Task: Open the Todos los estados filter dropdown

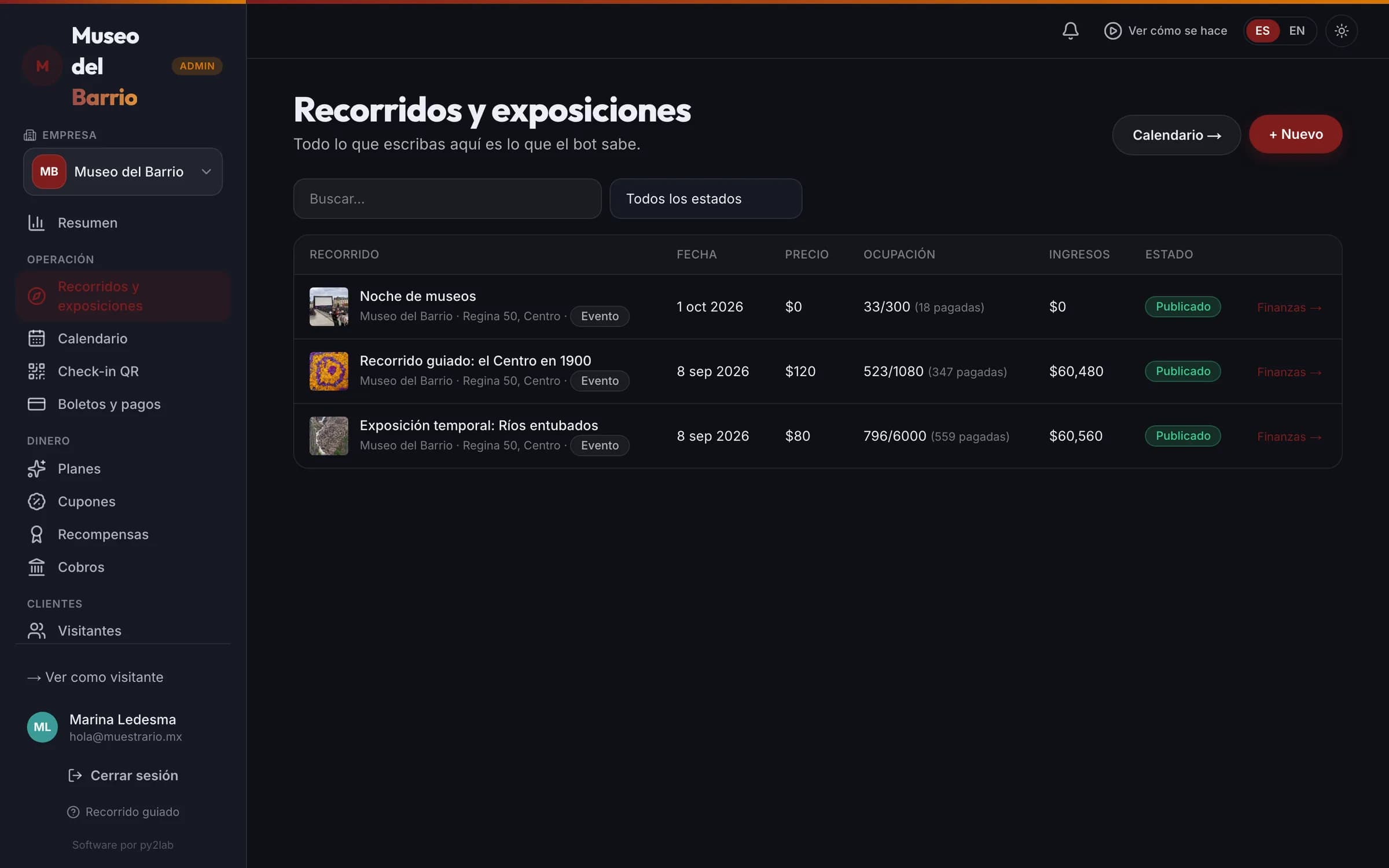Action: [x=705, y=198]
